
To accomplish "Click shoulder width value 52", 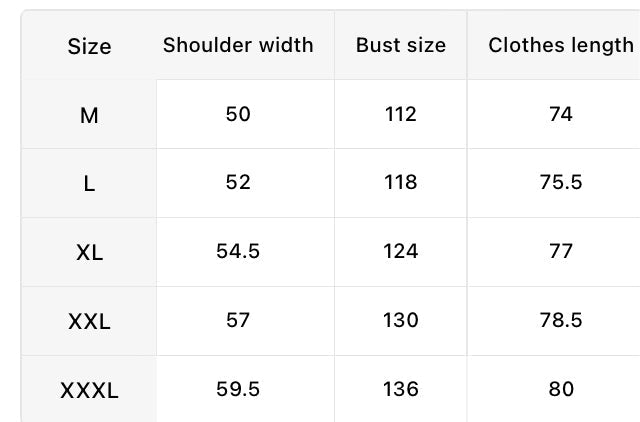I will pos(238,183).
